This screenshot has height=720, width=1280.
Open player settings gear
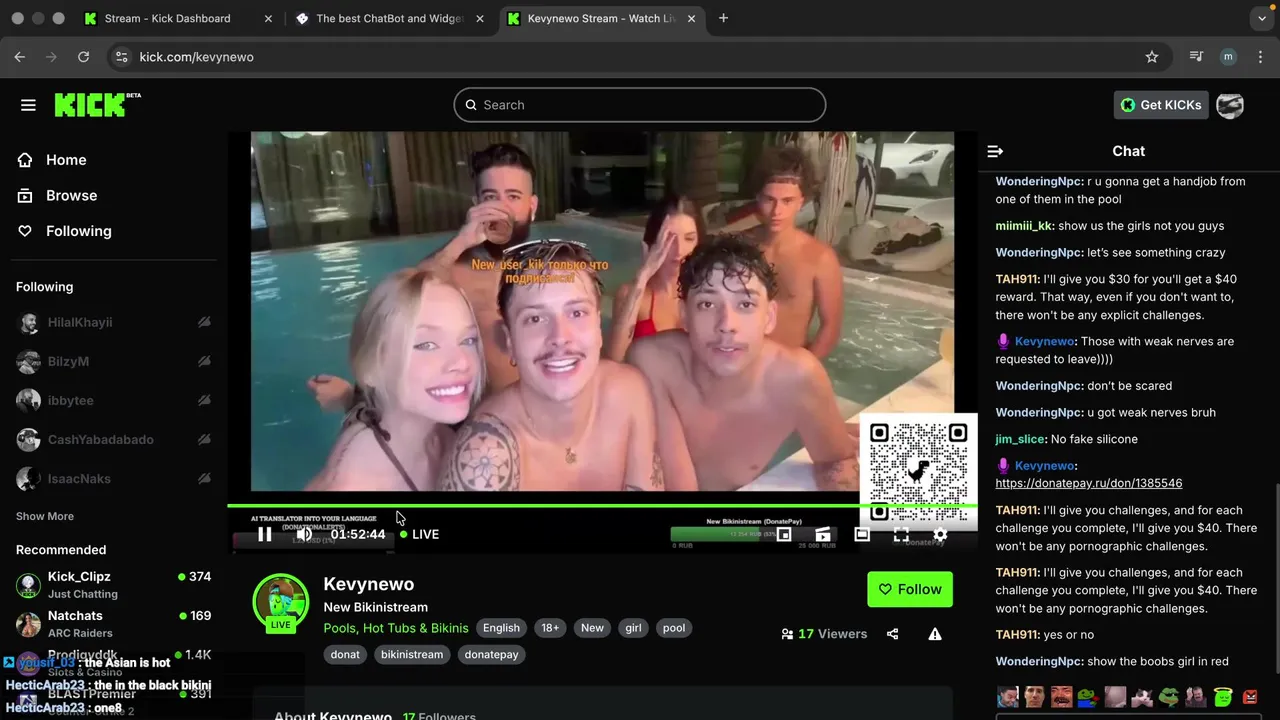940,534
